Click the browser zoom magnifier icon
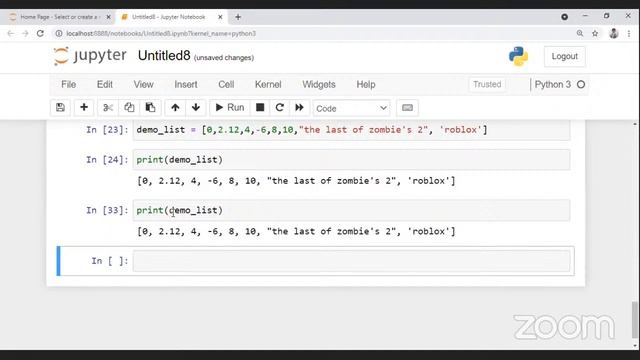The image size is (640, 360). click(580, 33)
